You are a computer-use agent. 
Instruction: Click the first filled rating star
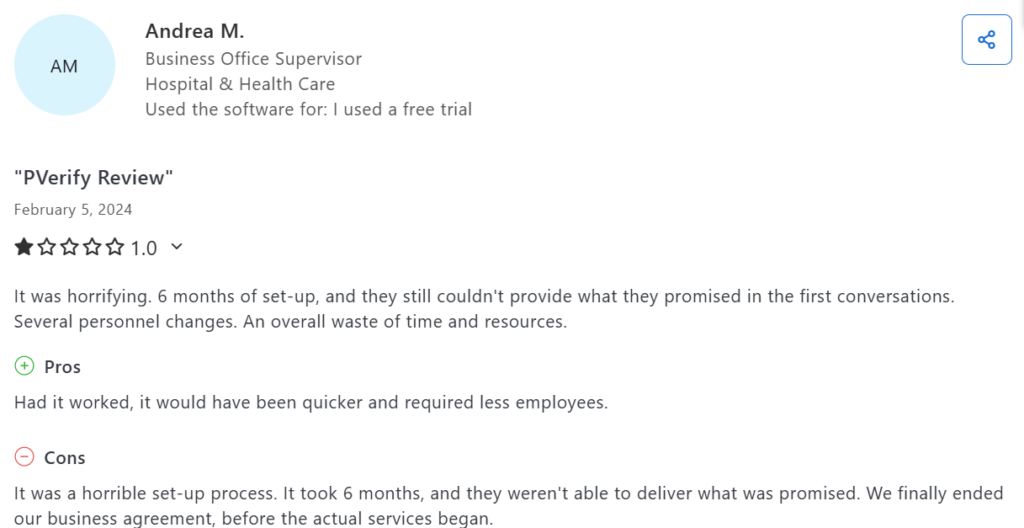(24, 247)
